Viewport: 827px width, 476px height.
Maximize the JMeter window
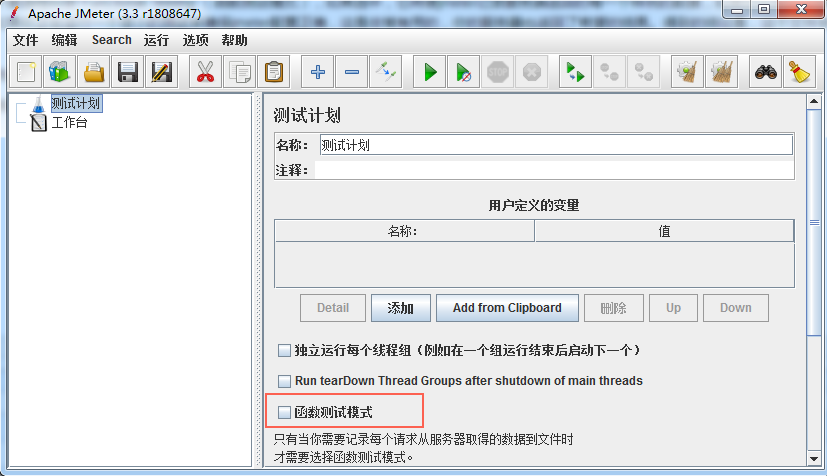click(764, 10)
